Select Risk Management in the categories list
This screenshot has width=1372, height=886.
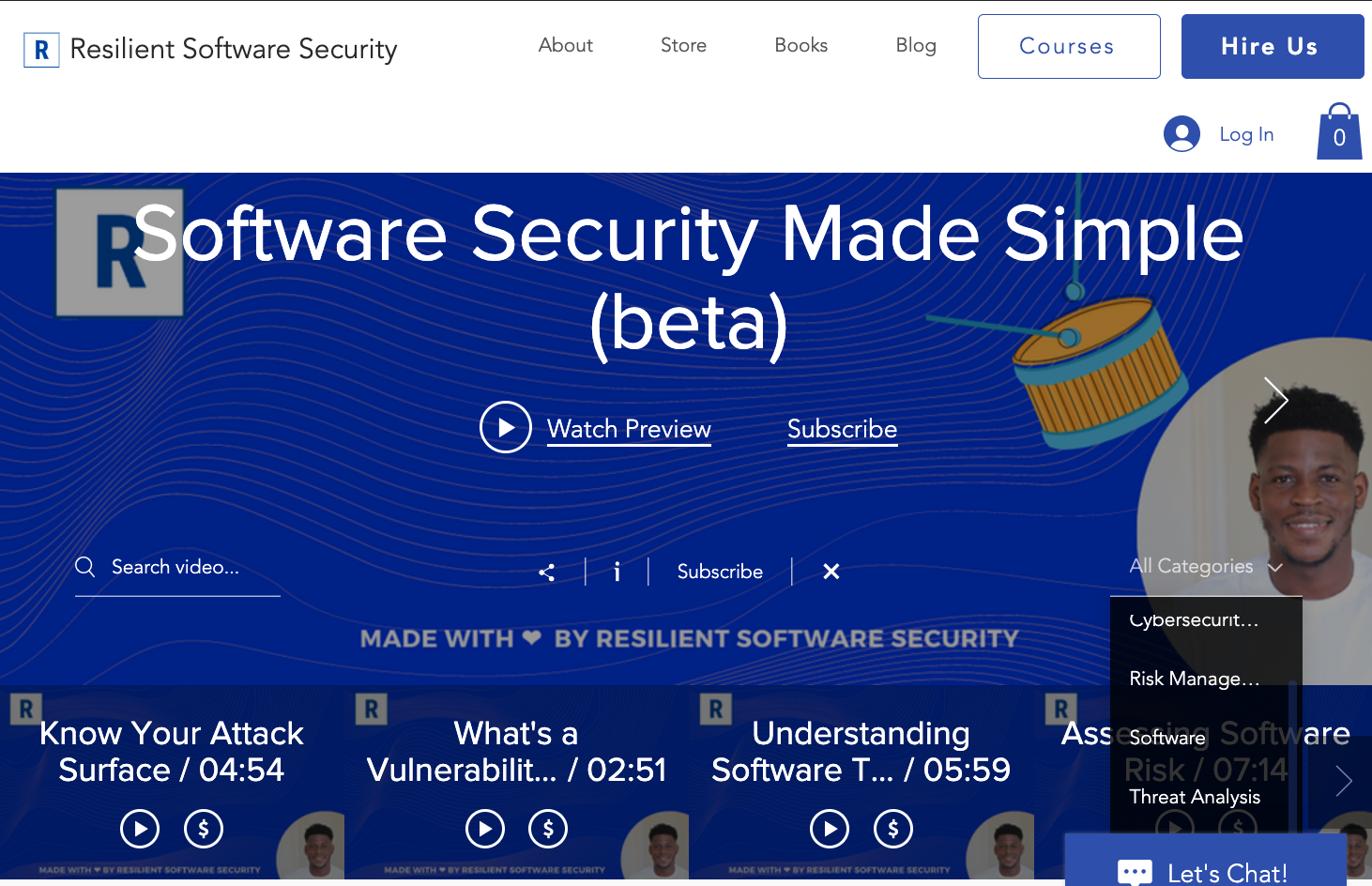click(1196, 678)
